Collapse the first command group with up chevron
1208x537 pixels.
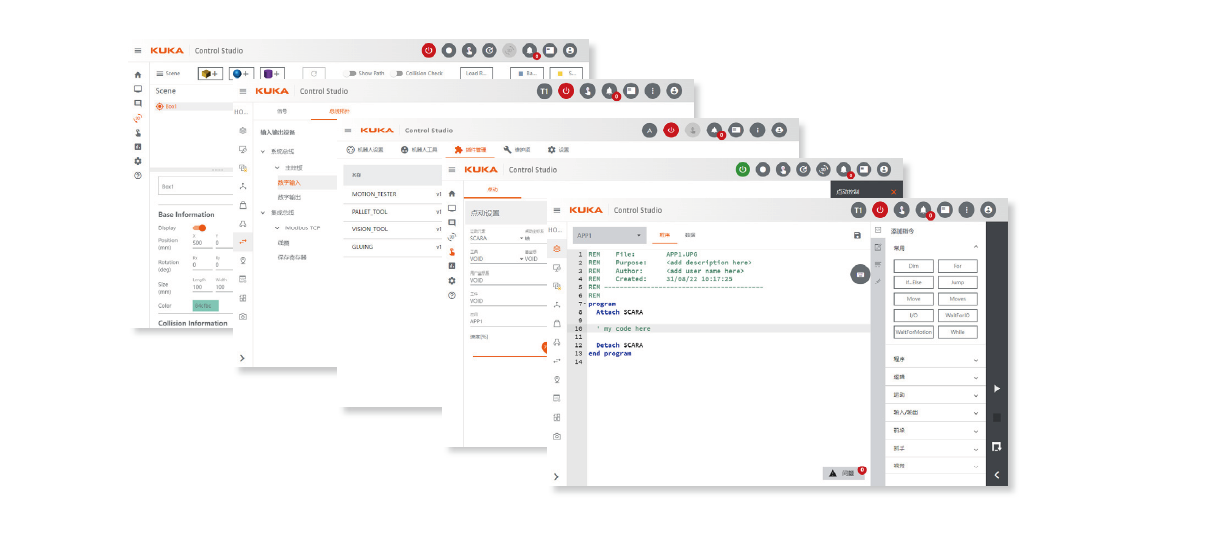click(976, 246)
